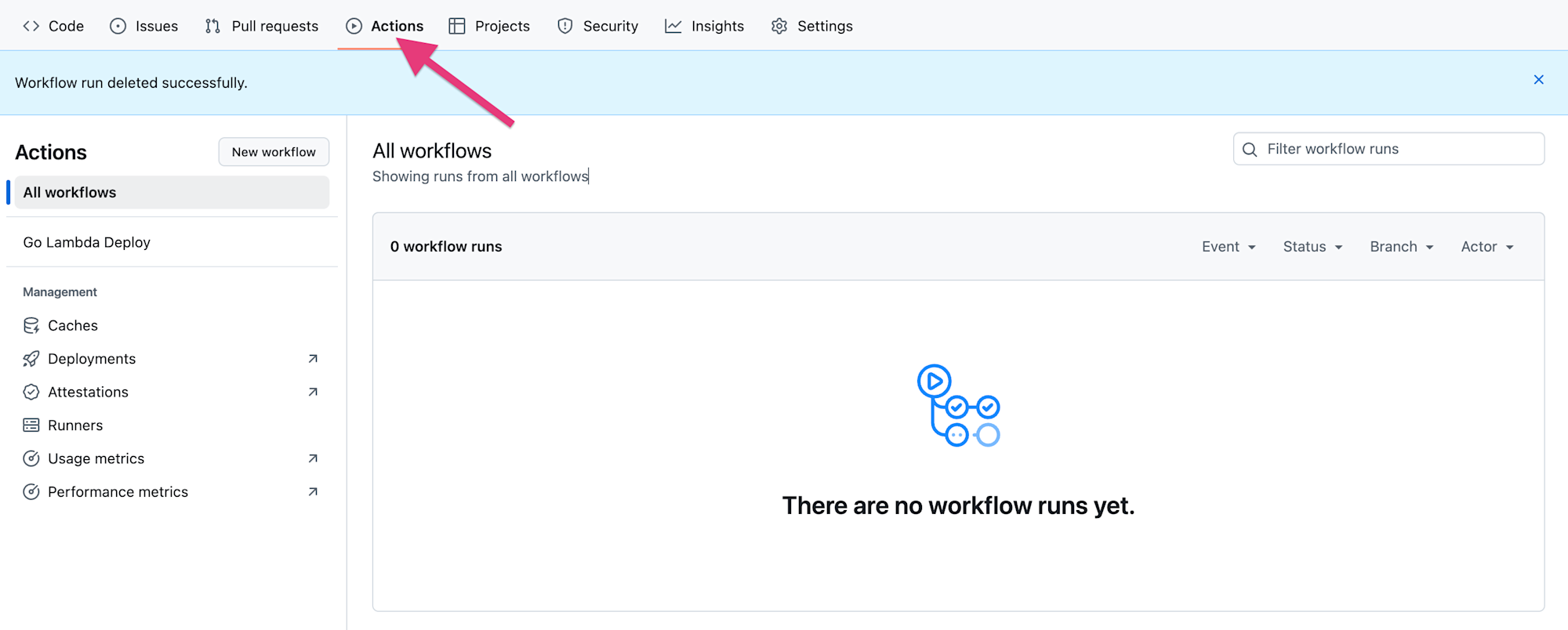1568x630 pixels.
Task: Open the Actor filter dropdown
Action: tap(1487, 247)
